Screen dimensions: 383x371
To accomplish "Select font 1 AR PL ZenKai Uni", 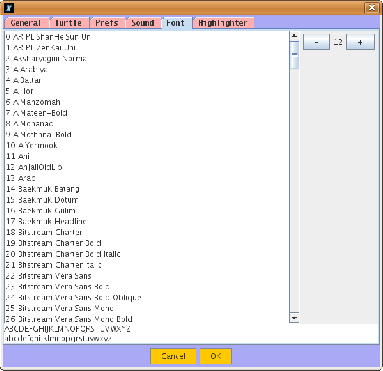I will 147,47.
